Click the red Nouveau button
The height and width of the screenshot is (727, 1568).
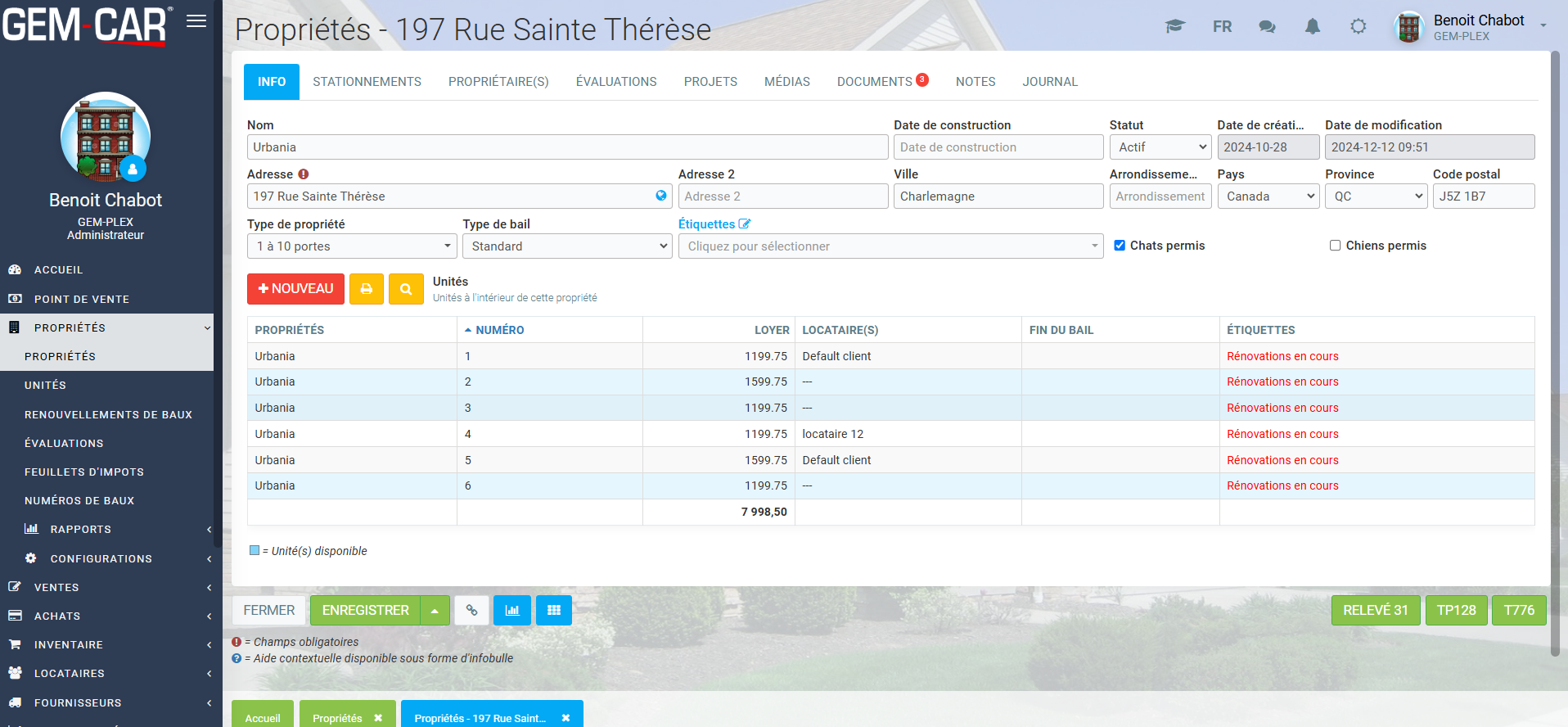coord(295,289)
